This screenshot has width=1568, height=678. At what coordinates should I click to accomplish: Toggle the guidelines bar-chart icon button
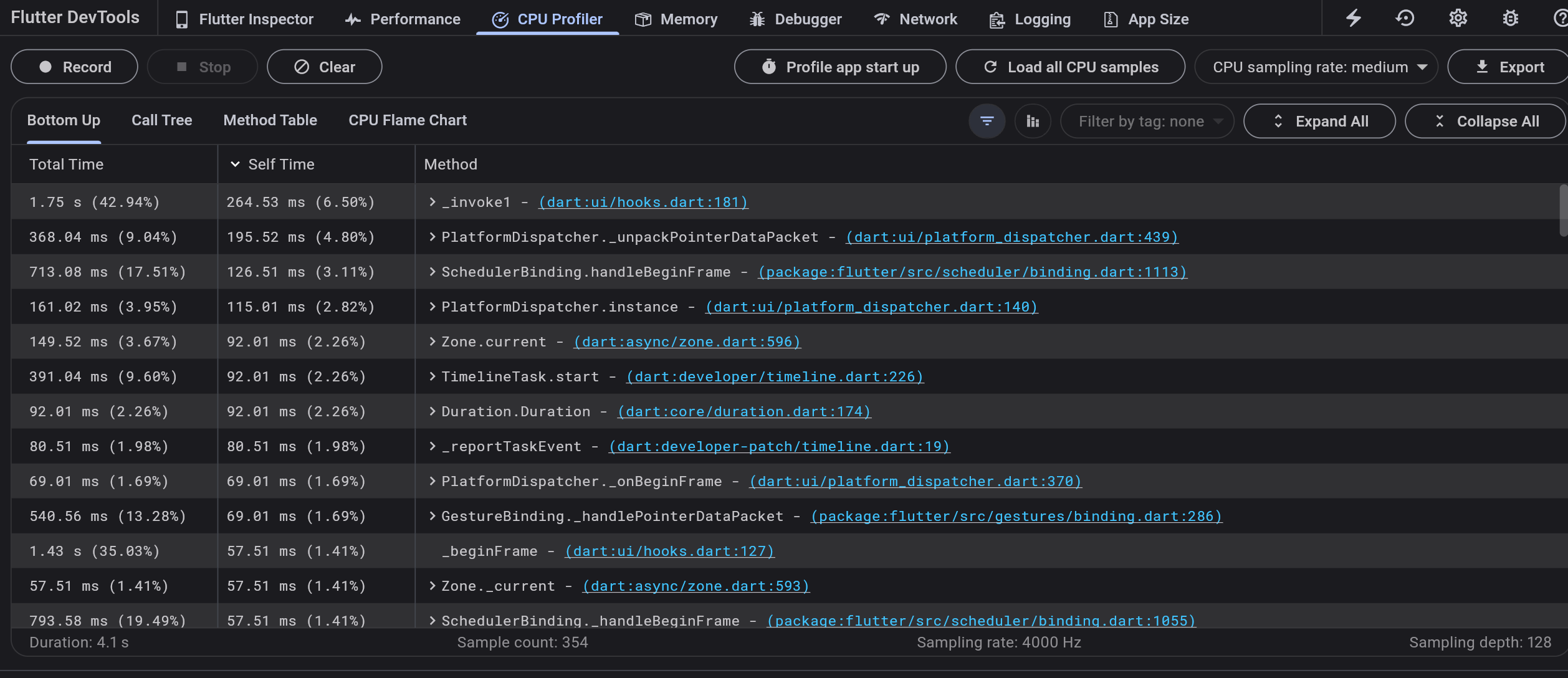(x=1033, y=121)
